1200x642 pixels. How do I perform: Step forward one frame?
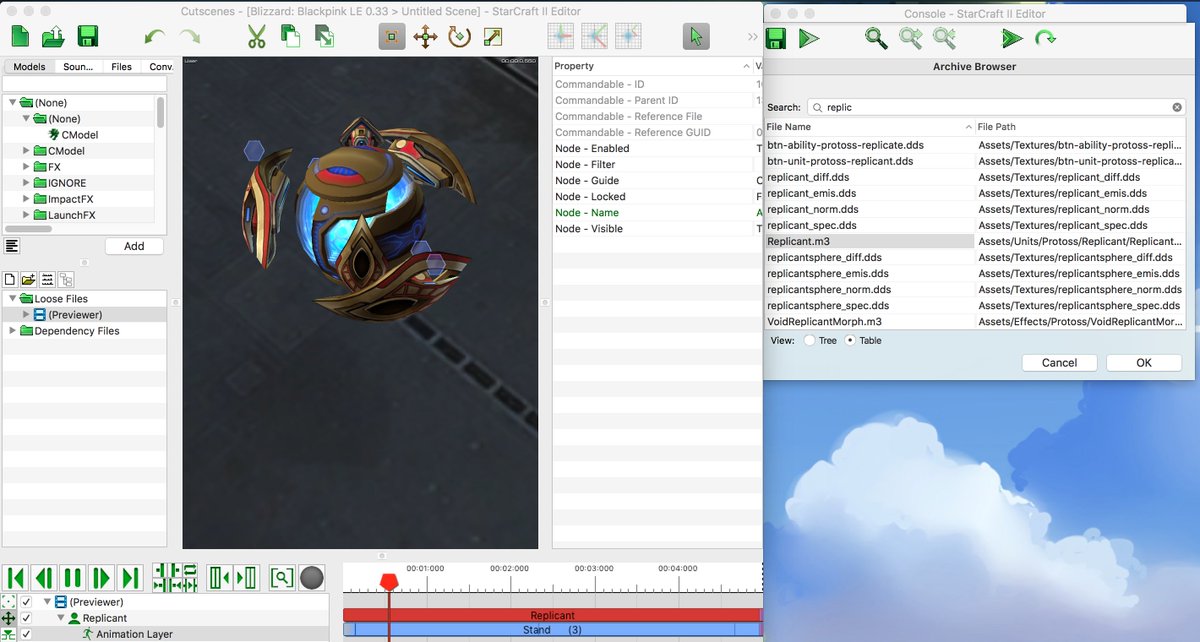point(101,577)
